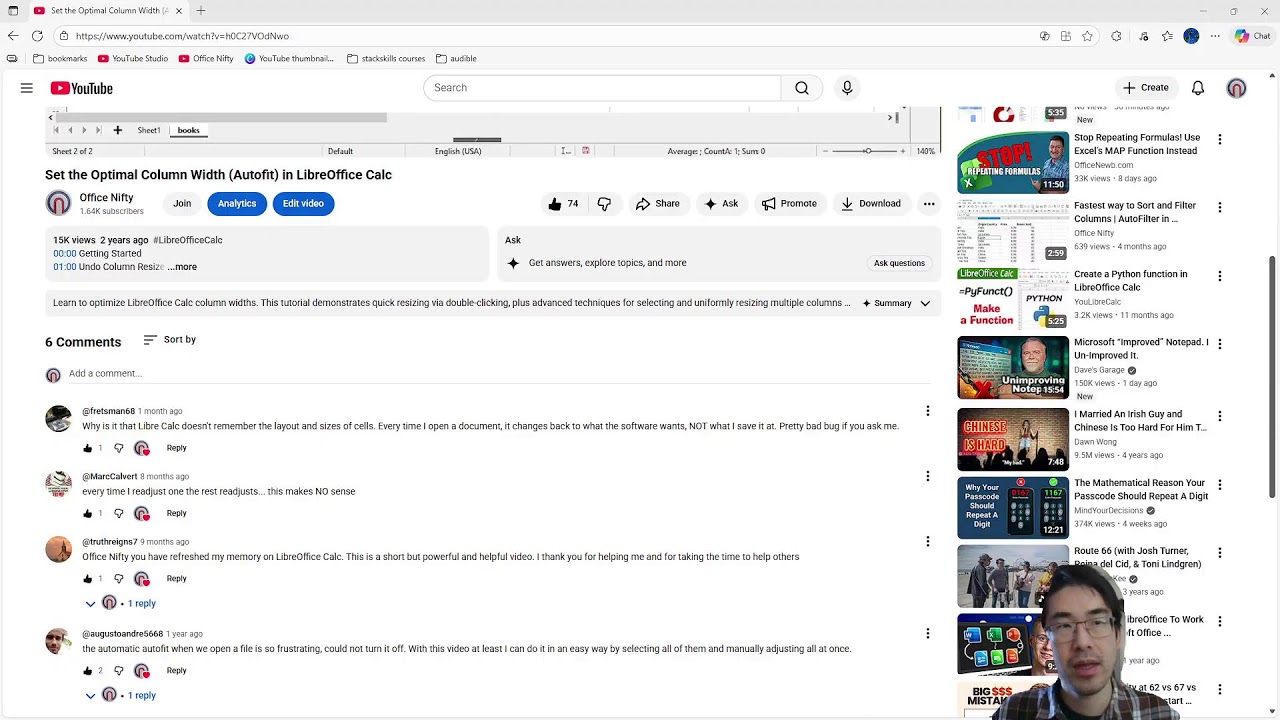Open the browser Settings and more menu
Screen dimensions: 1280x720
pos(1215,36)
